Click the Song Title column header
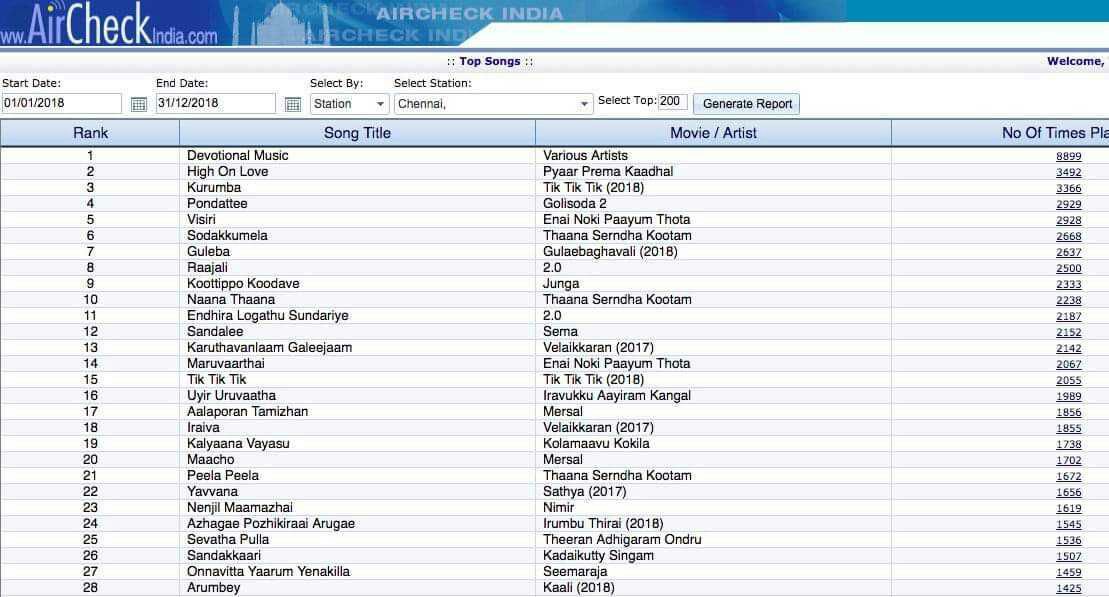The image size is (1109, 597). pos(357,133)
